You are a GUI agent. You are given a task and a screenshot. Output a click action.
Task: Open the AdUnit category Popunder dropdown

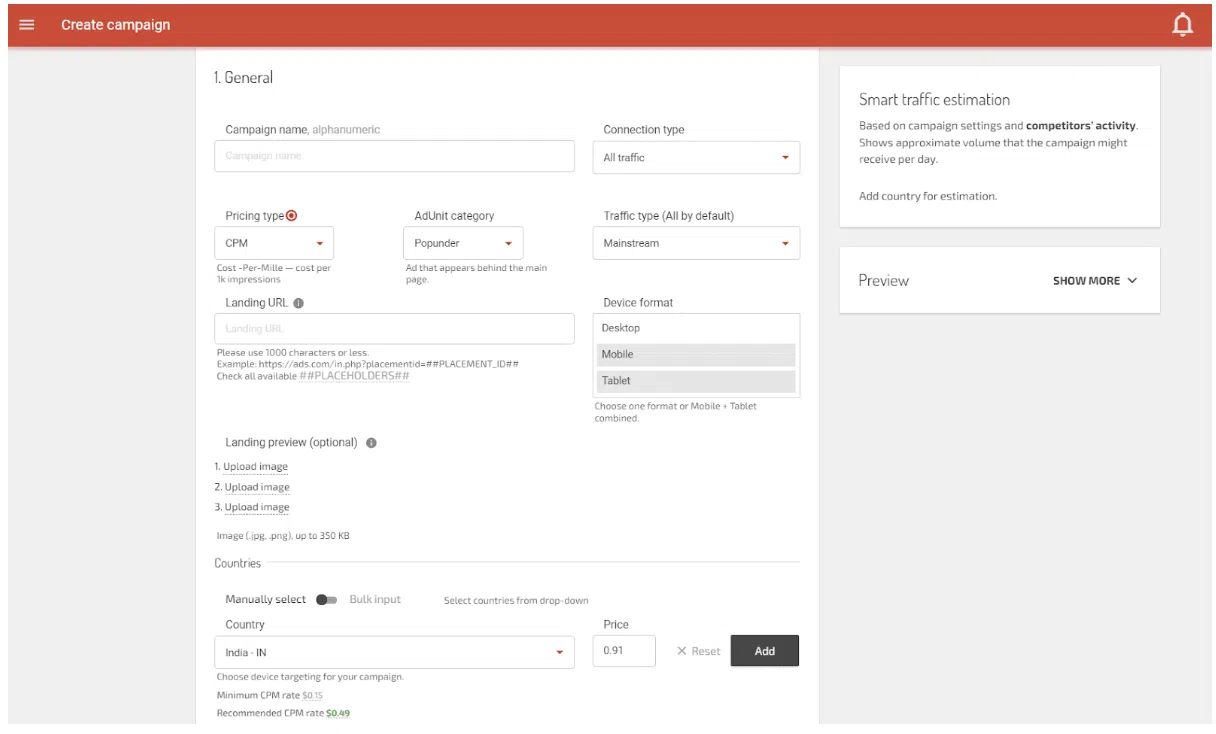point(463,243)
